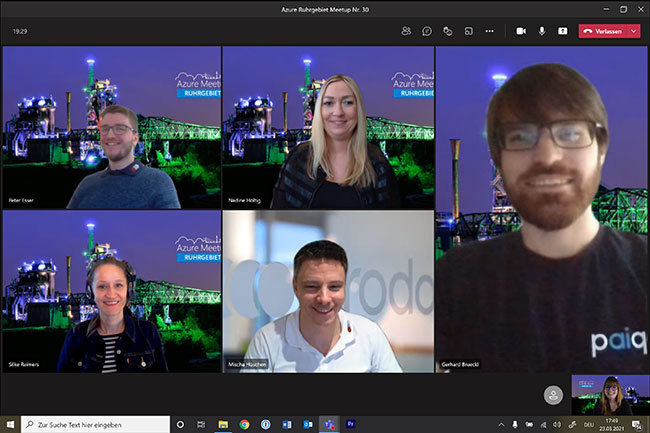Show the meeting participants list
Image resolution: width=650 pixels, height=433 pixels.
click(x=406, y=31)
